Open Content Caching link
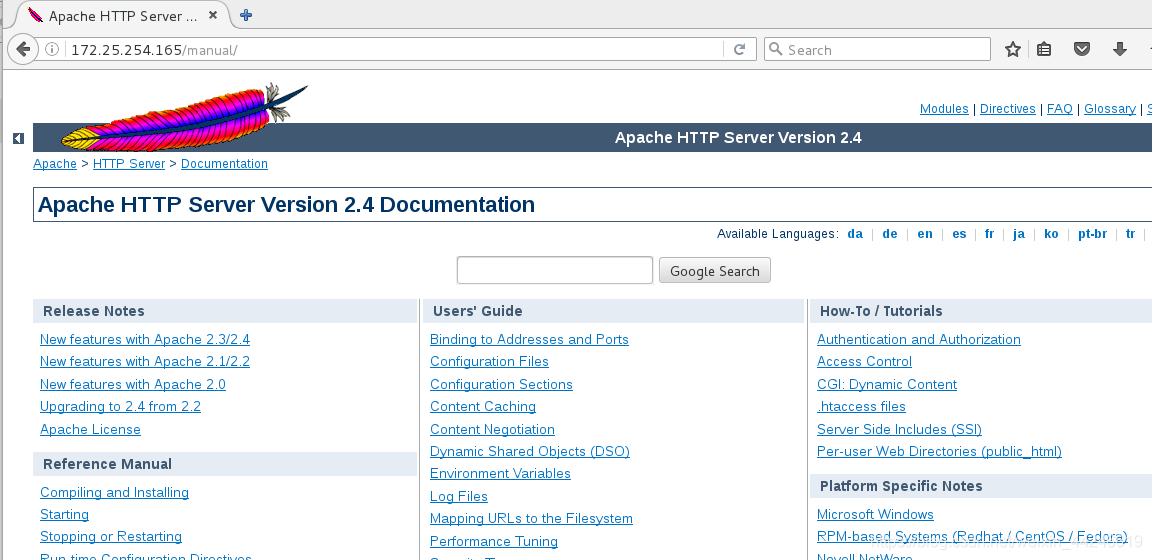 (x=483, y=406)
